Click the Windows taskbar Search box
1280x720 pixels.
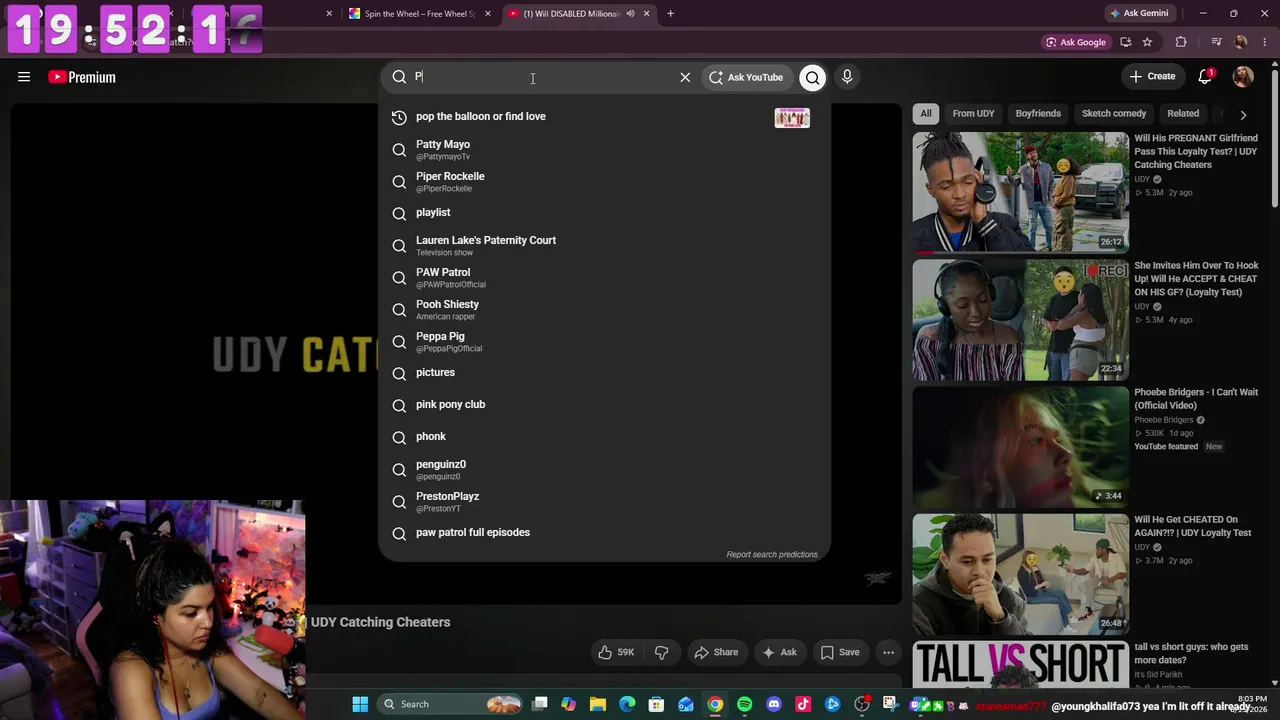pyautogui.click(x=452, y=704)
